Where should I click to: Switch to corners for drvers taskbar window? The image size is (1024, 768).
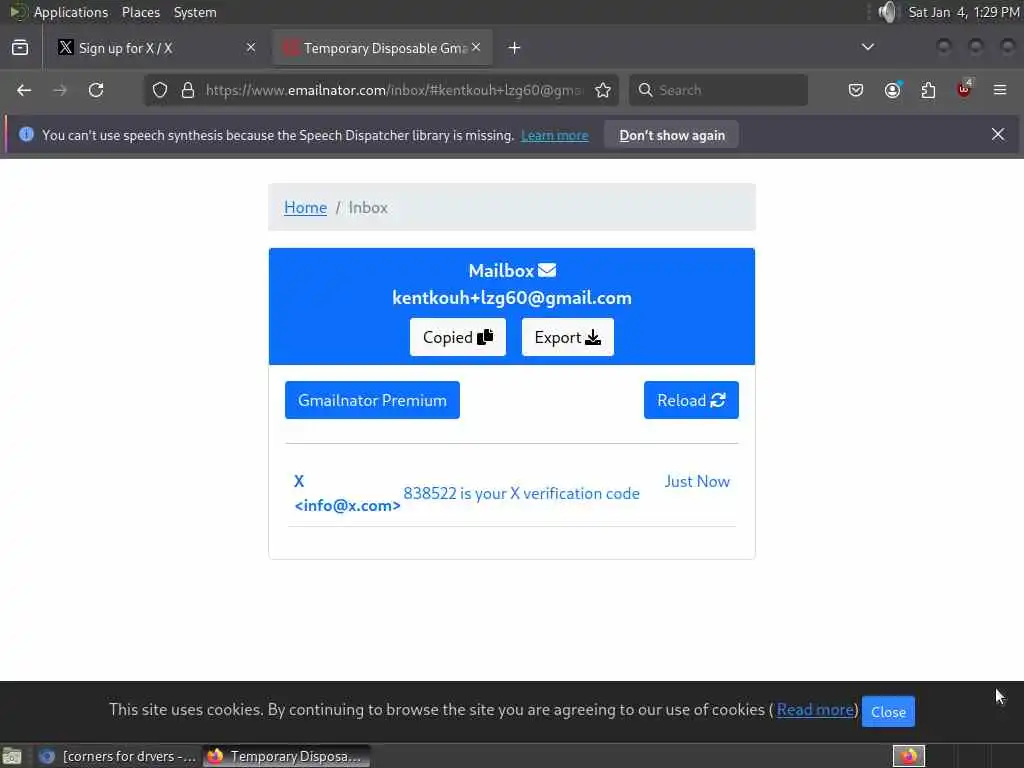click(x=116, y=756)
